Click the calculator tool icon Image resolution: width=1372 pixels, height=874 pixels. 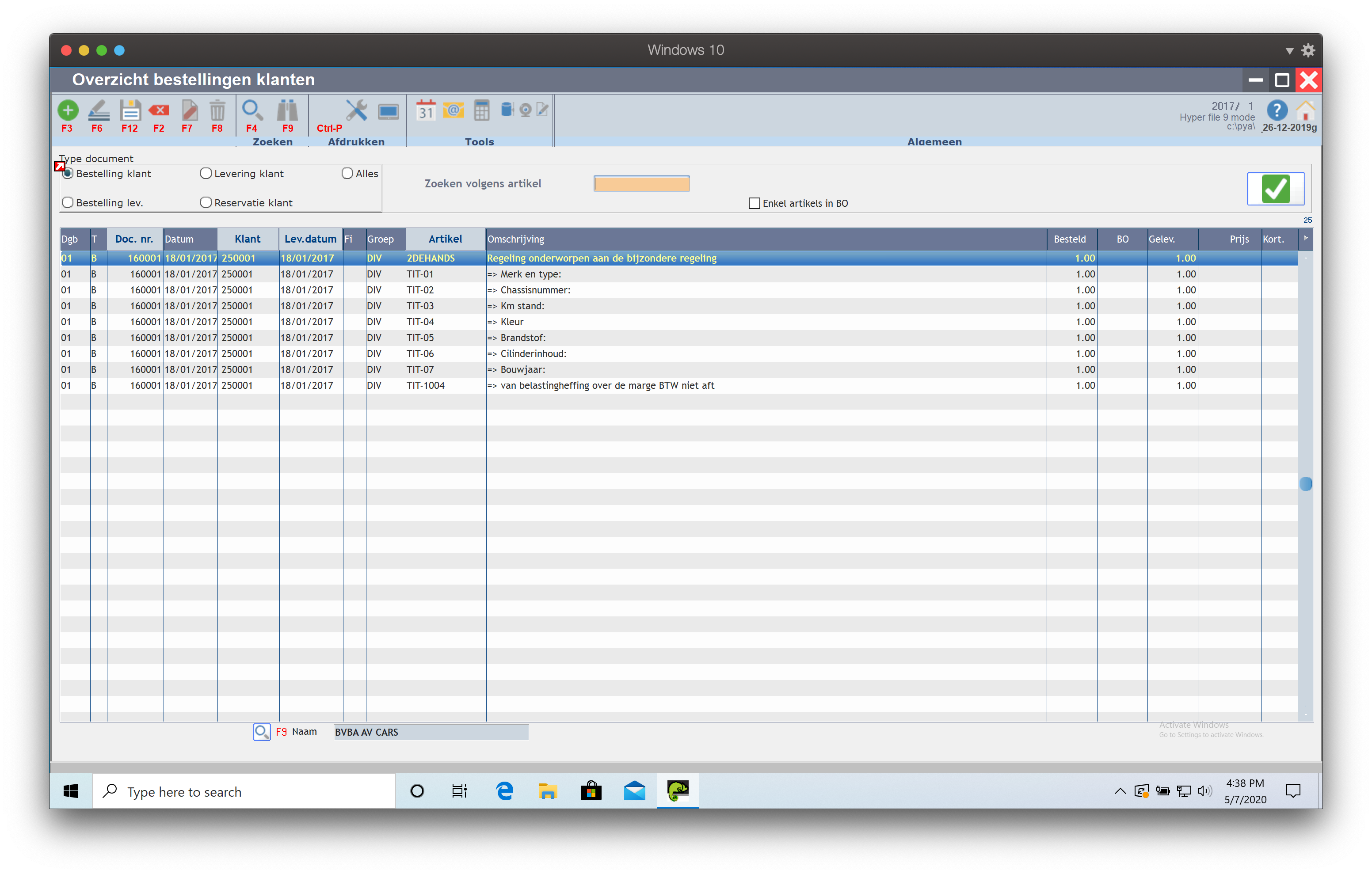click(x=481, y=110)
